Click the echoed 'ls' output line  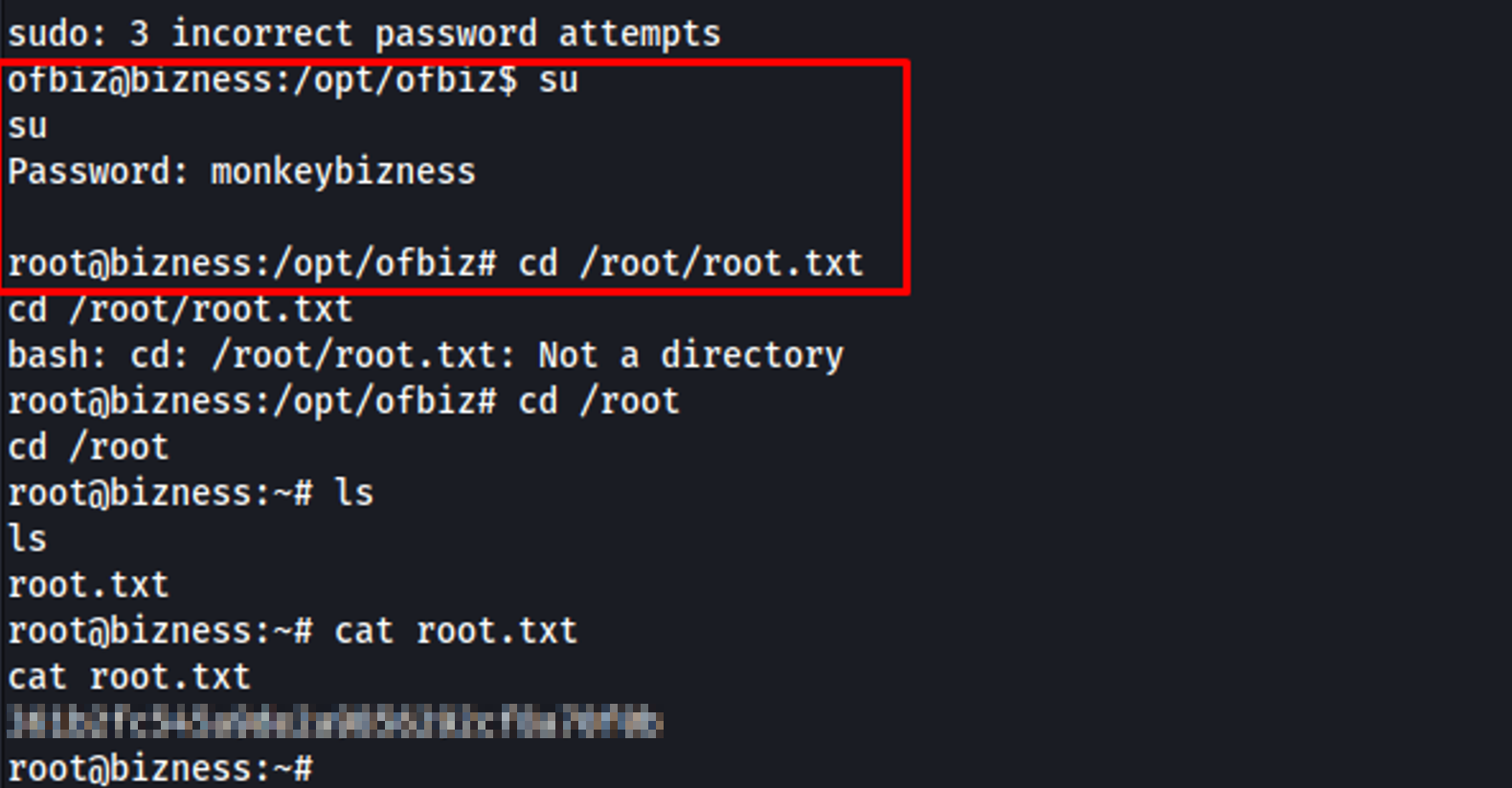coord(27,539)
